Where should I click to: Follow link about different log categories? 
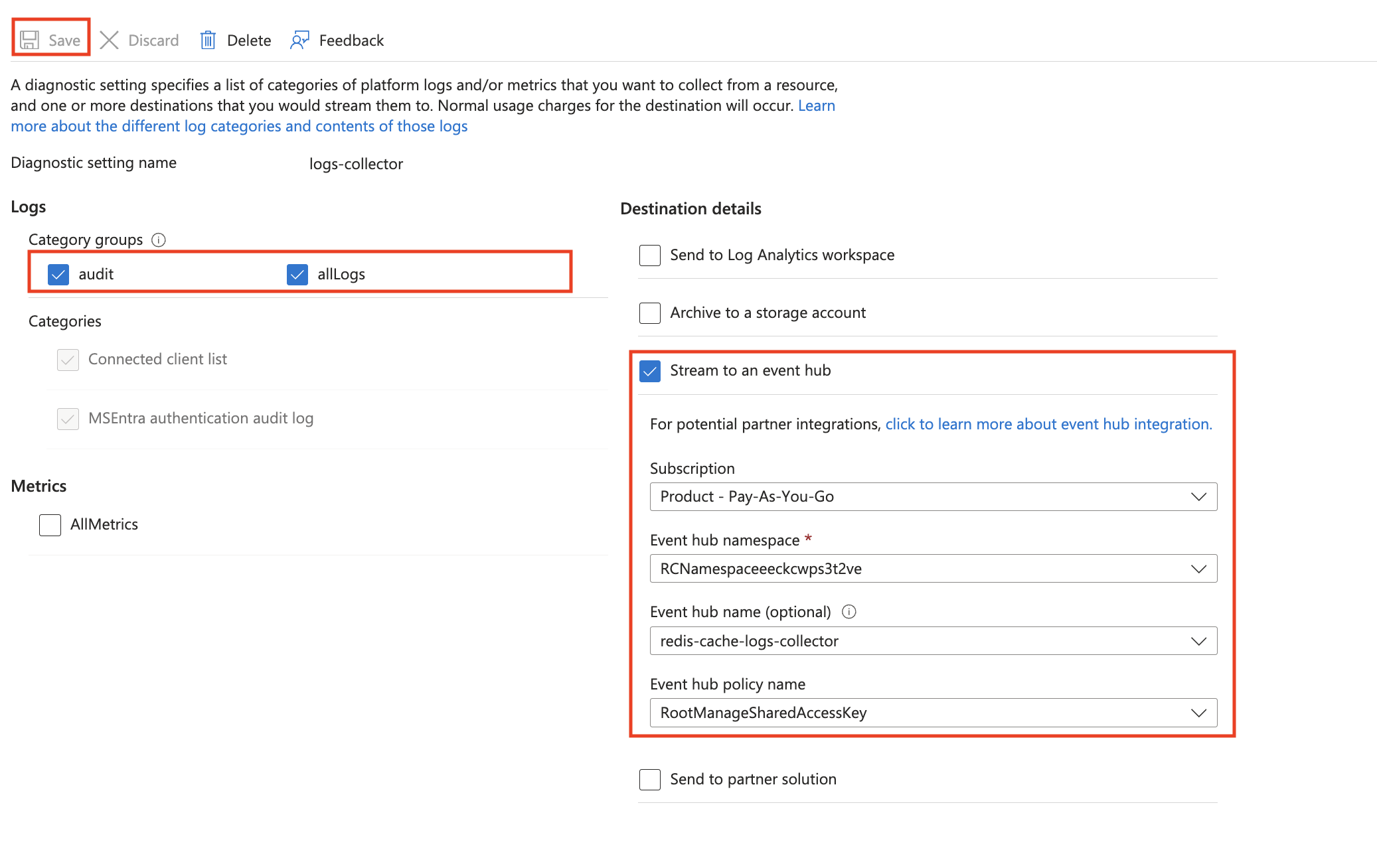239,126
